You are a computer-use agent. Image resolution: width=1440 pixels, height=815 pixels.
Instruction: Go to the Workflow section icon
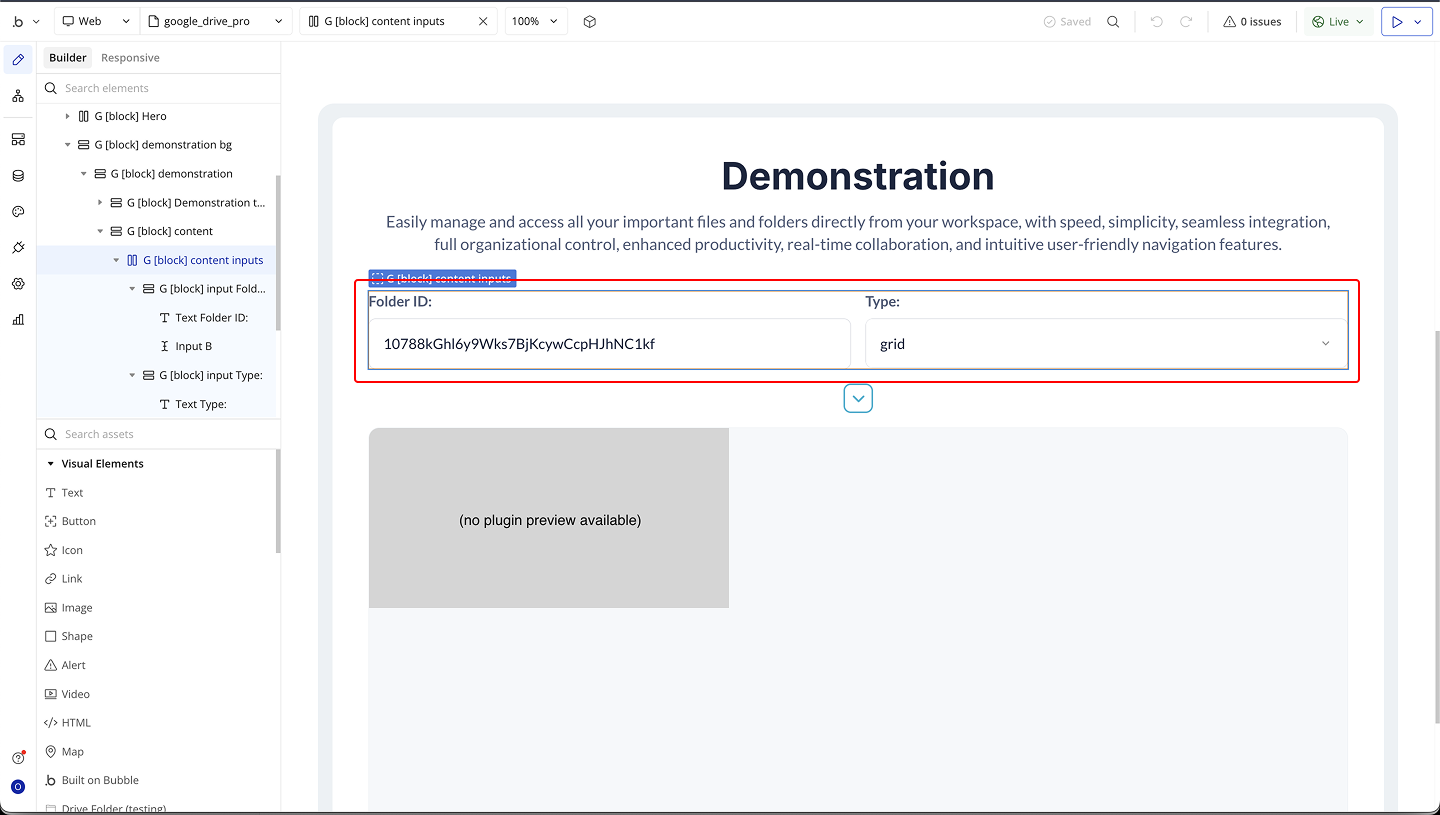pyautogui.click(x=18, y=96)
